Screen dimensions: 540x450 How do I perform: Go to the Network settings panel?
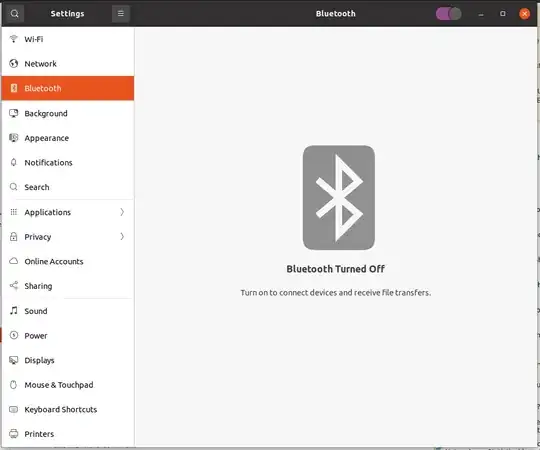[x=68, y=64]
